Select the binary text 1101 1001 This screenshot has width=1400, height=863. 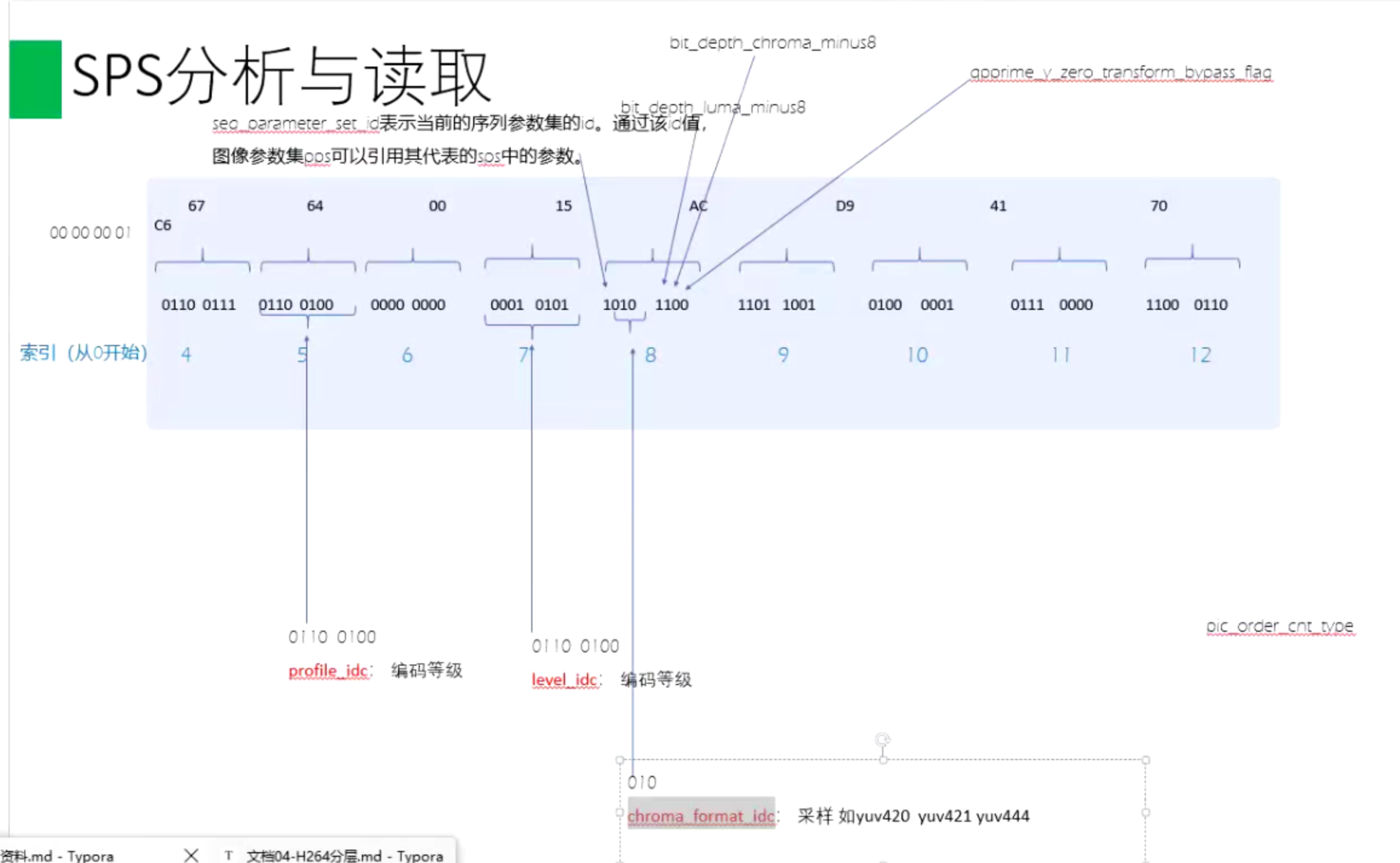(x=776, y=304)
